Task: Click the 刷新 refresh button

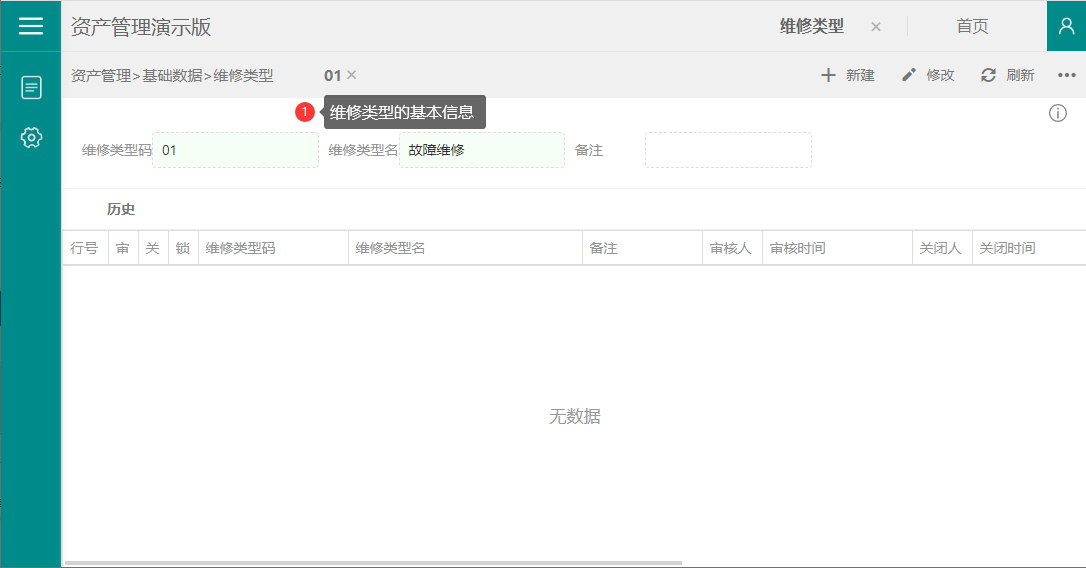Action: point(1008,75)
